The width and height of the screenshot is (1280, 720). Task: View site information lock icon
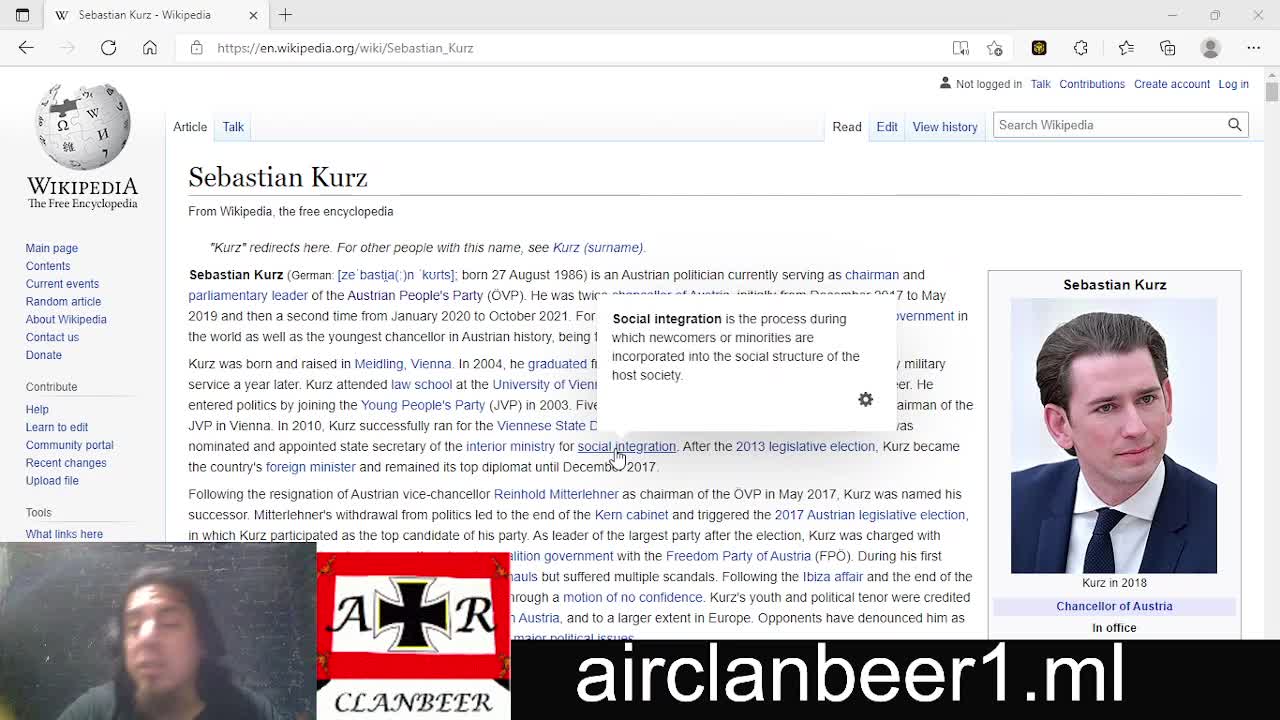click(197, 48)
